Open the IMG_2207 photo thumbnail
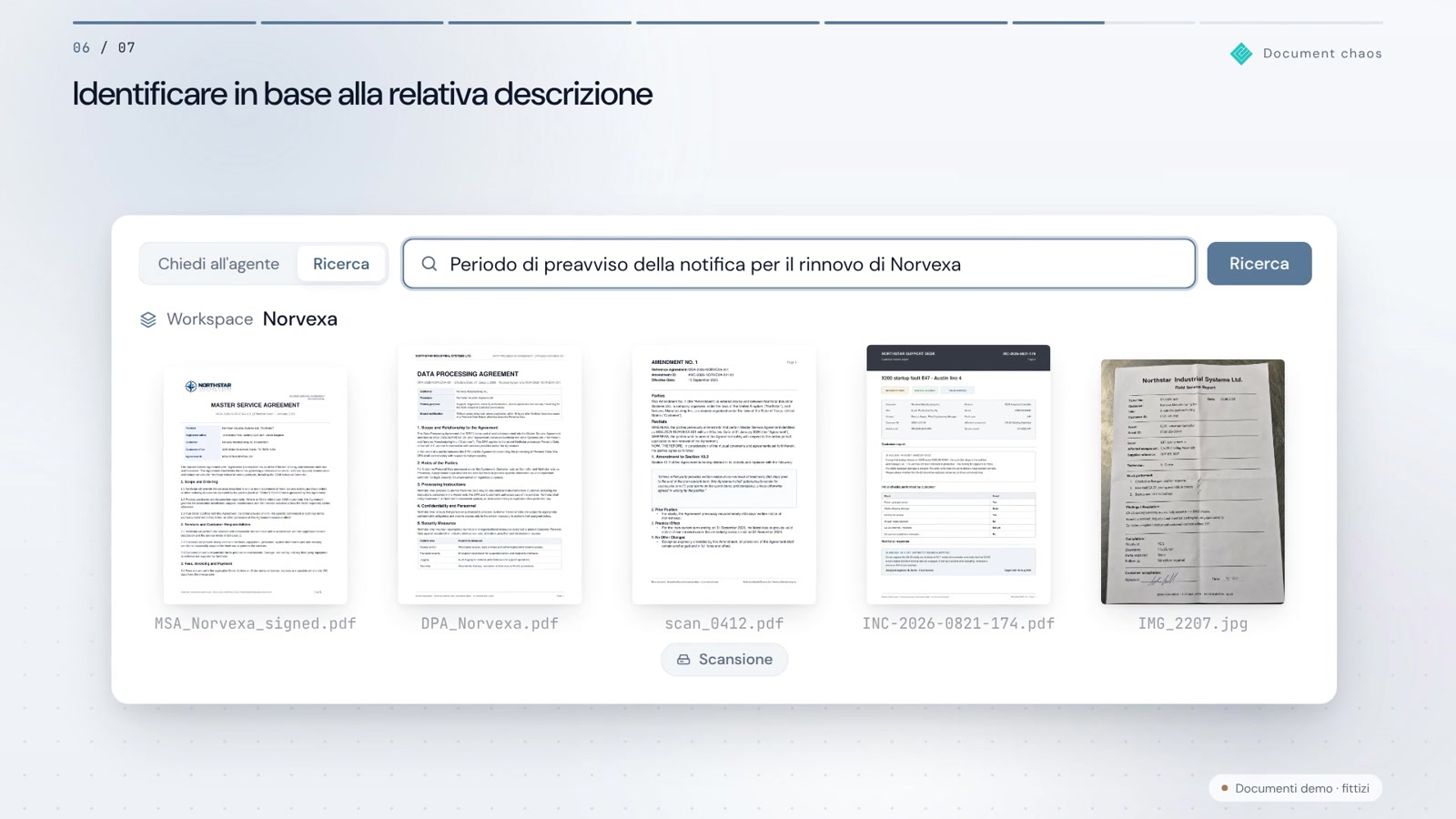The width and height of the screenshot is (1456, 819). [x=1193, y=481]
